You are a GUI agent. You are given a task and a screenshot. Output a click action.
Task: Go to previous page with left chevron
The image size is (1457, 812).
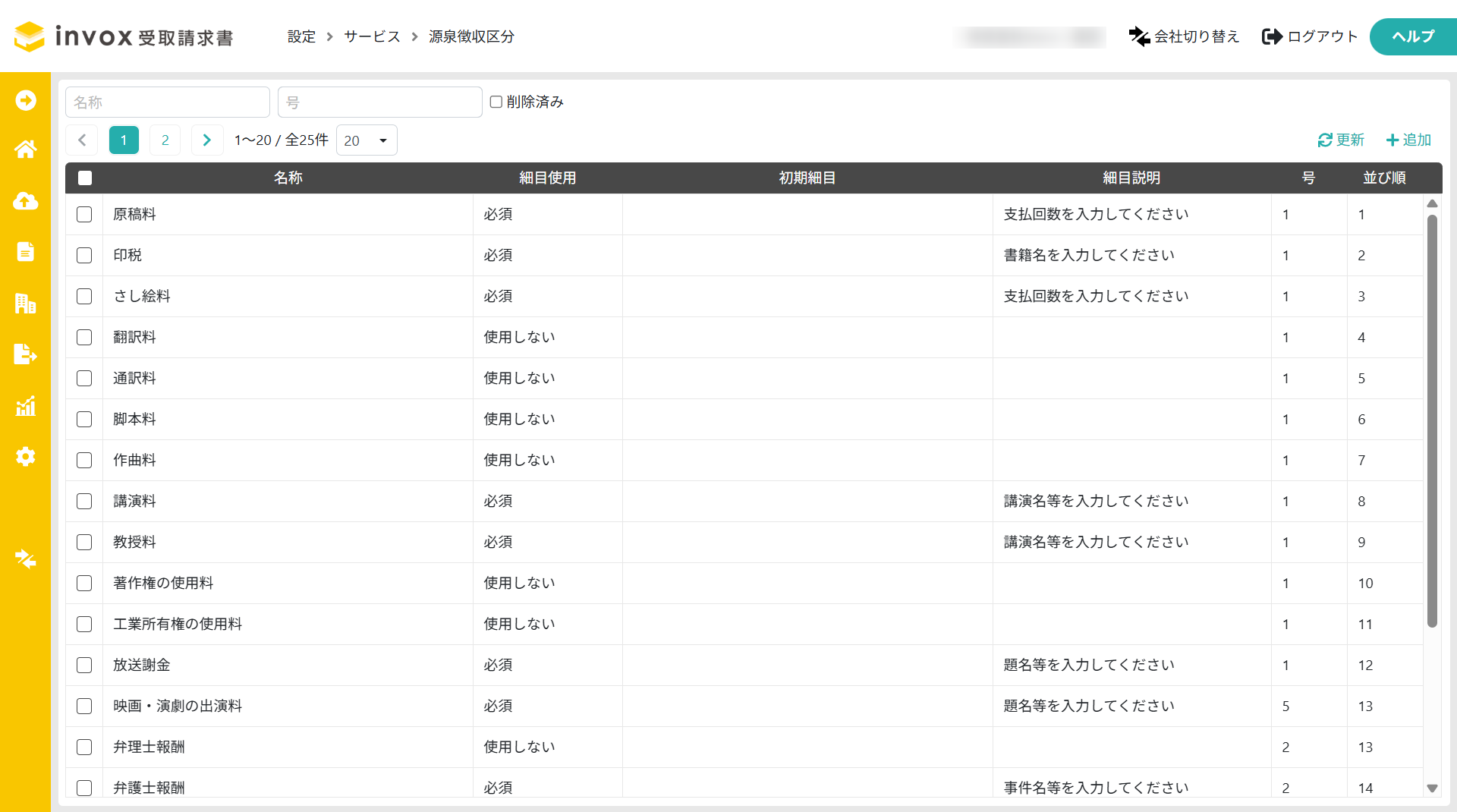(82, 140)
